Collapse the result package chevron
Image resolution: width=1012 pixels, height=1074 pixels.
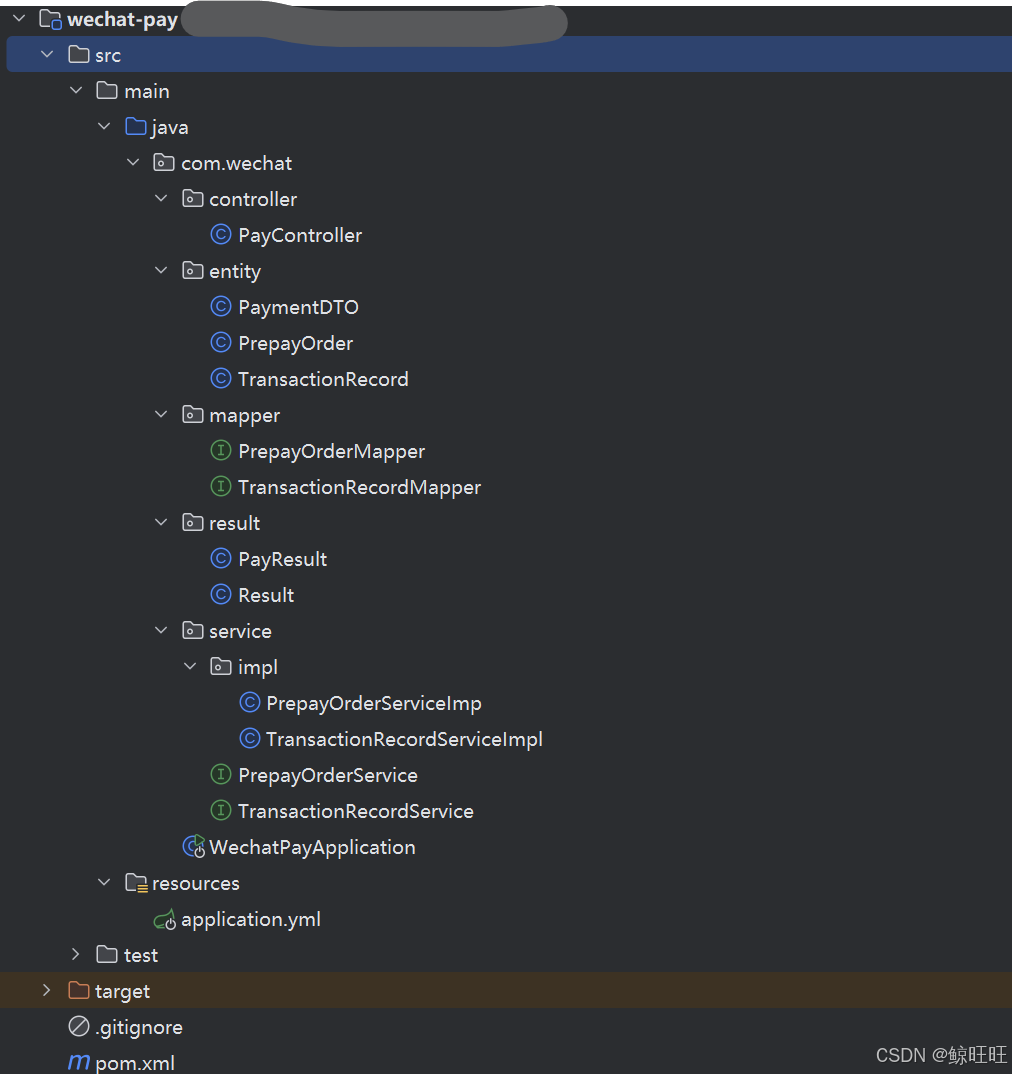161,523
